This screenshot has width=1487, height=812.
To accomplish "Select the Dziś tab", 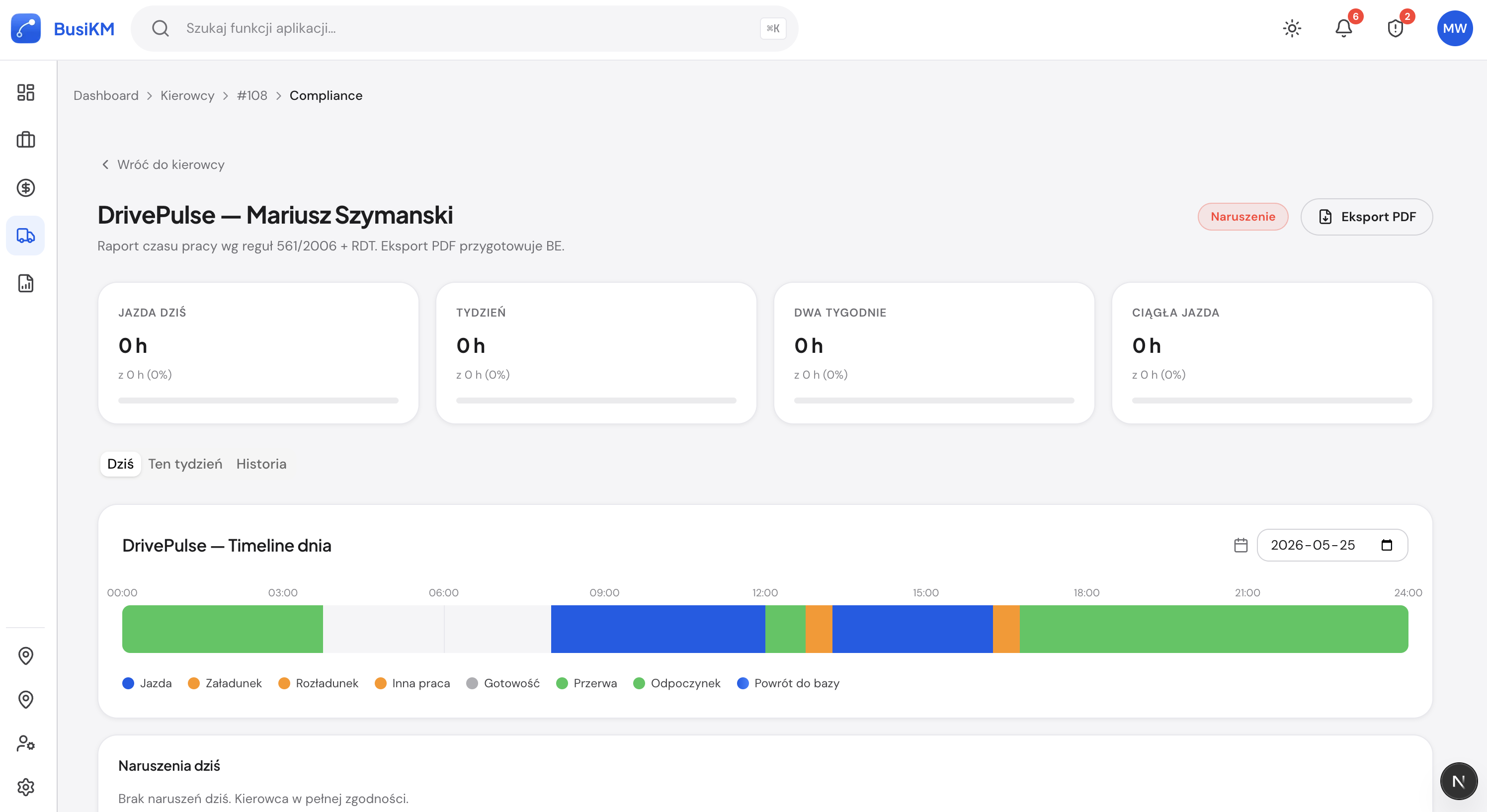I will click(121, 464).
